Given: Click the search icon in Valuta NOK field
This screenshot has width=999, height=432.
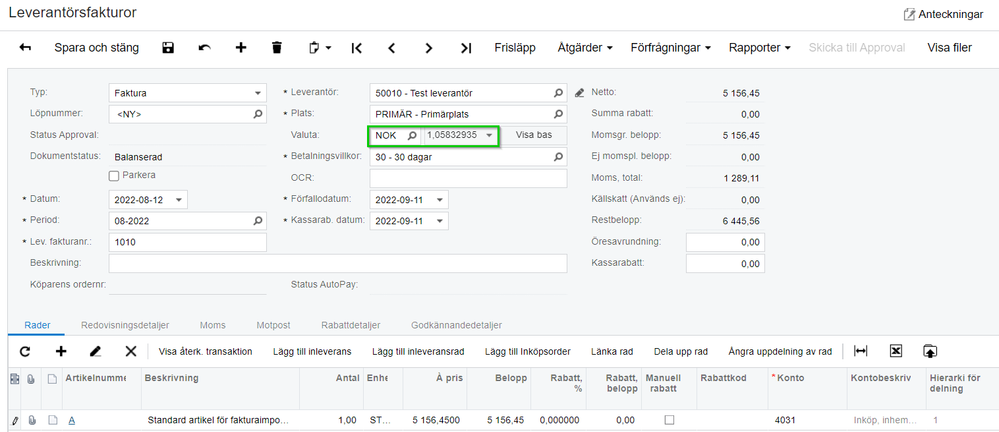Looking at the screenshot, I should click(412, 135).
